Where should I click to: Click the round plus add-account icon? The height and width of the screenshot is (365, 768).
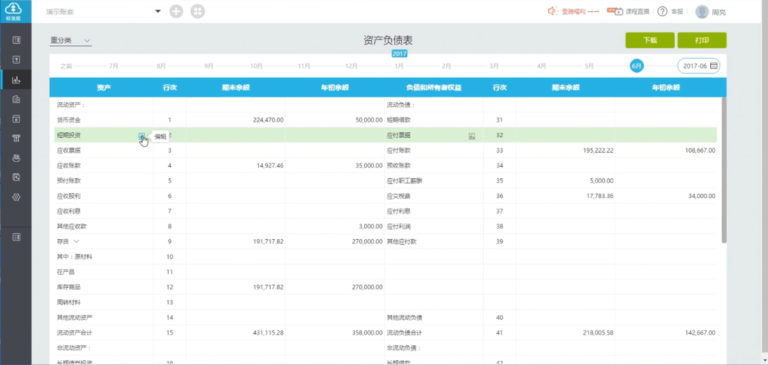click(176, 11)
